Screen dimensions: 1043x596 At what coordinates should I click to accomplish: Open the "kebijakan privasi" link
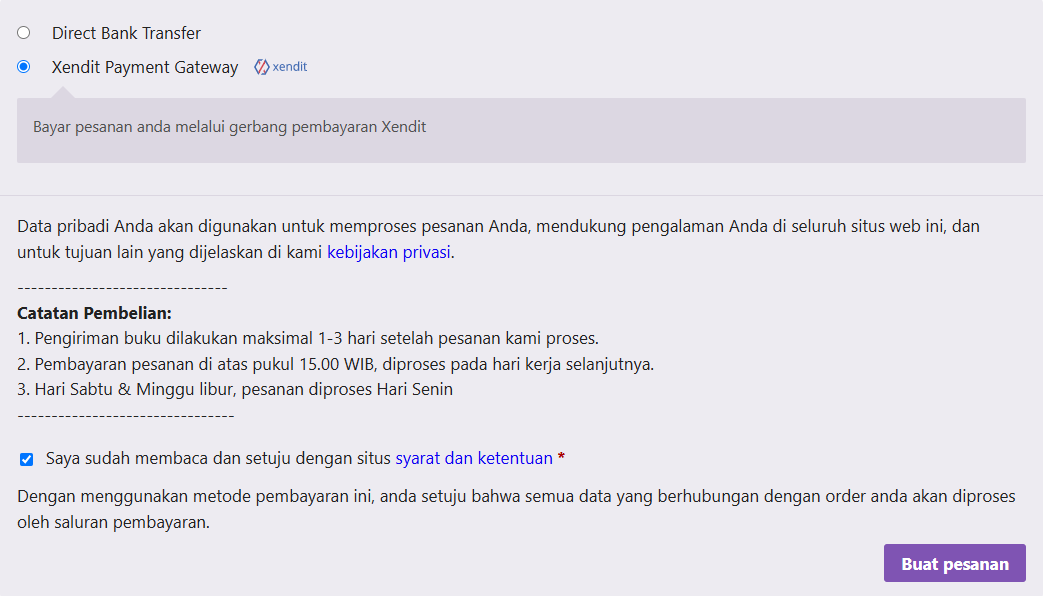coord(389,252)
